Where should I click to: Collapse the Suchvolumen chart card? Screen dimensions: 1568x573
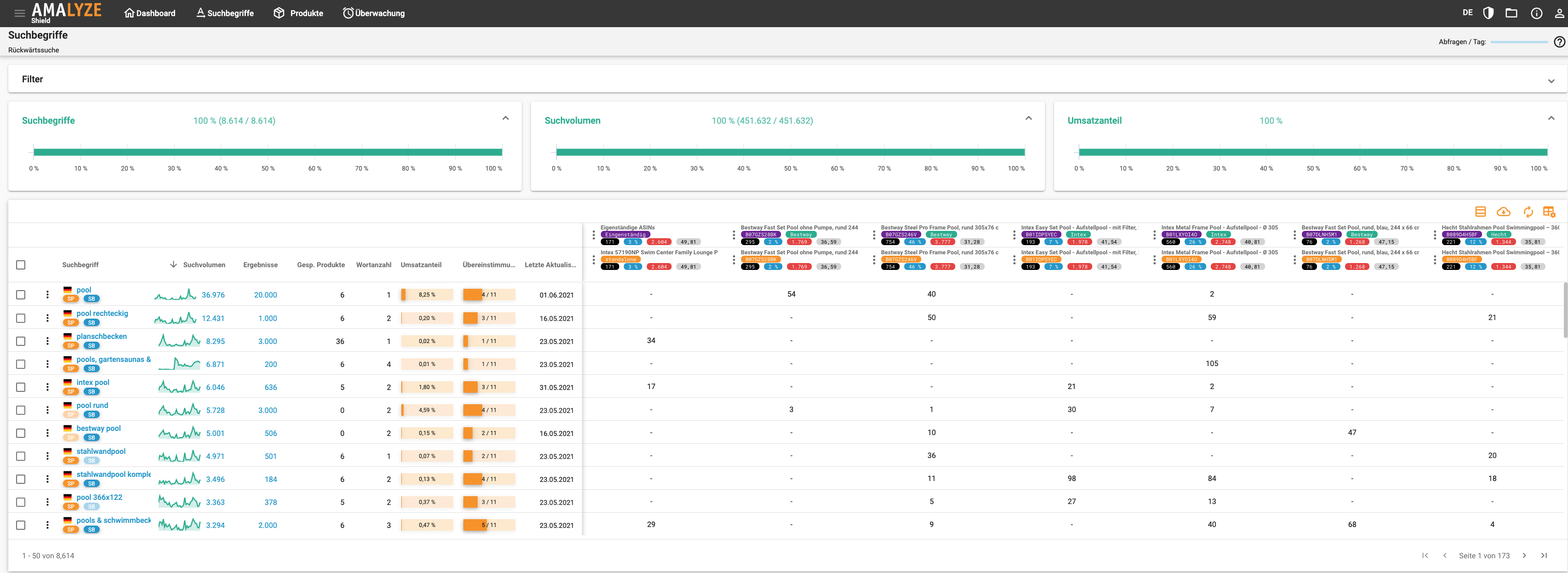[1028, 118]
